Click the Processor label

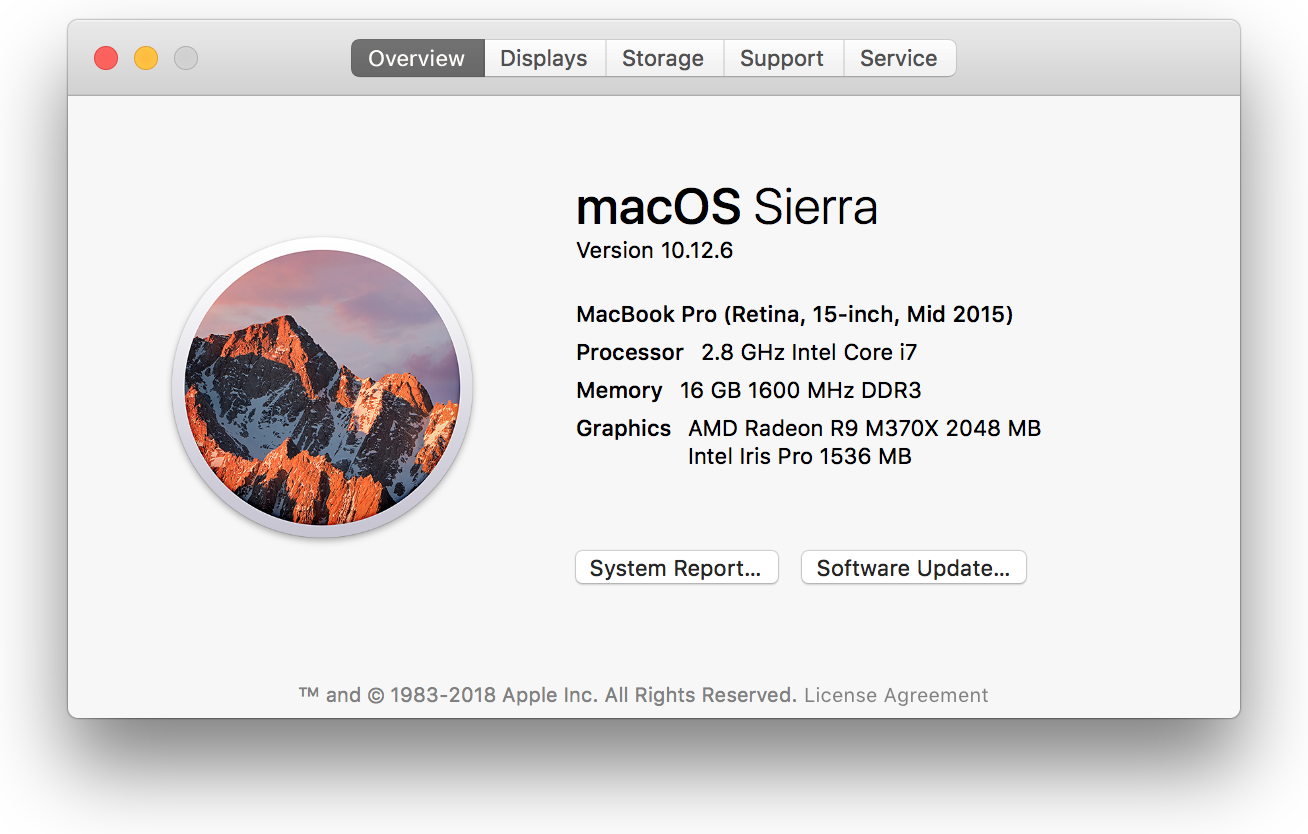630,352
